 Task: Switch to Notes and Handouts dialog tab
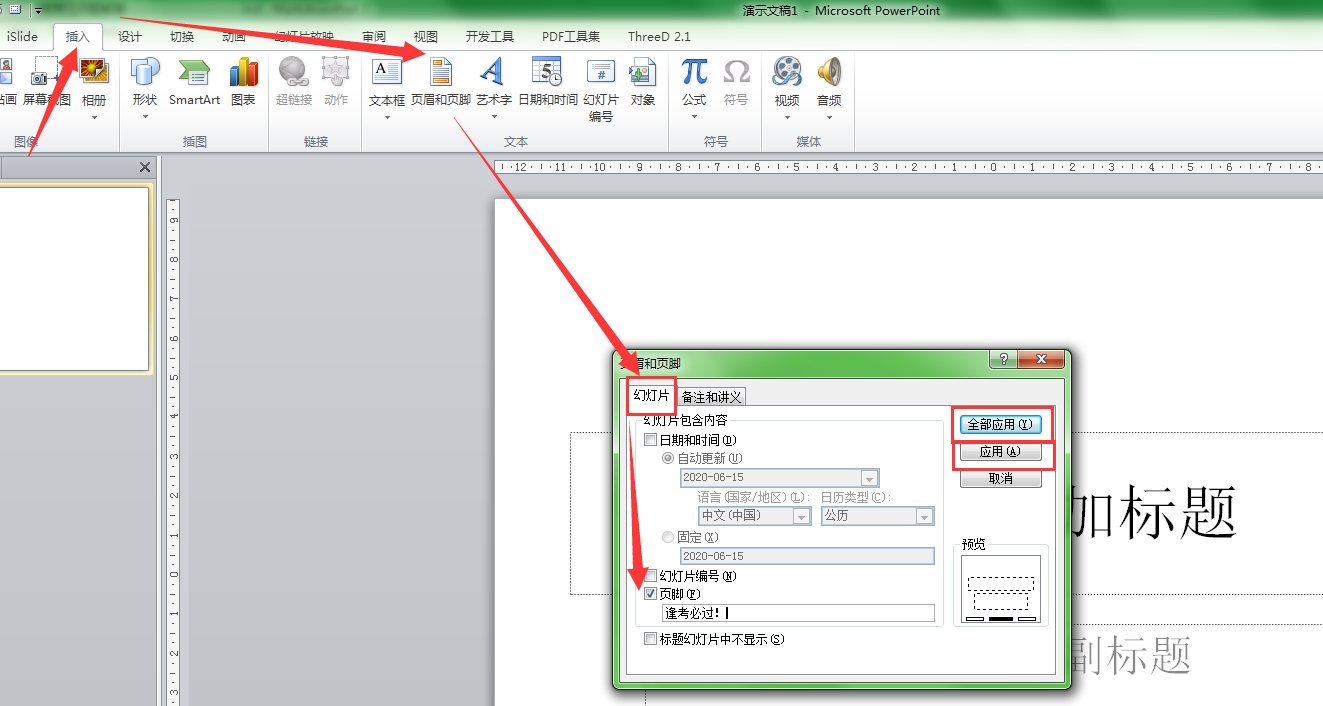[711, 397]
